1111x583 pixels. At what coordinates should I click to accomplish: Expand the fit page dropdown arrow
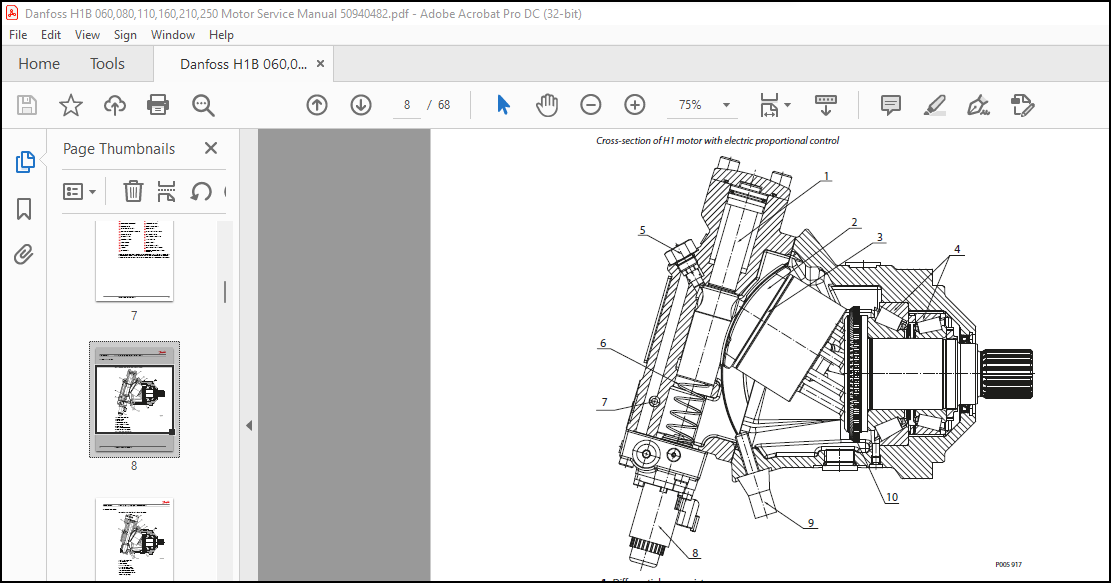[787, 105]
